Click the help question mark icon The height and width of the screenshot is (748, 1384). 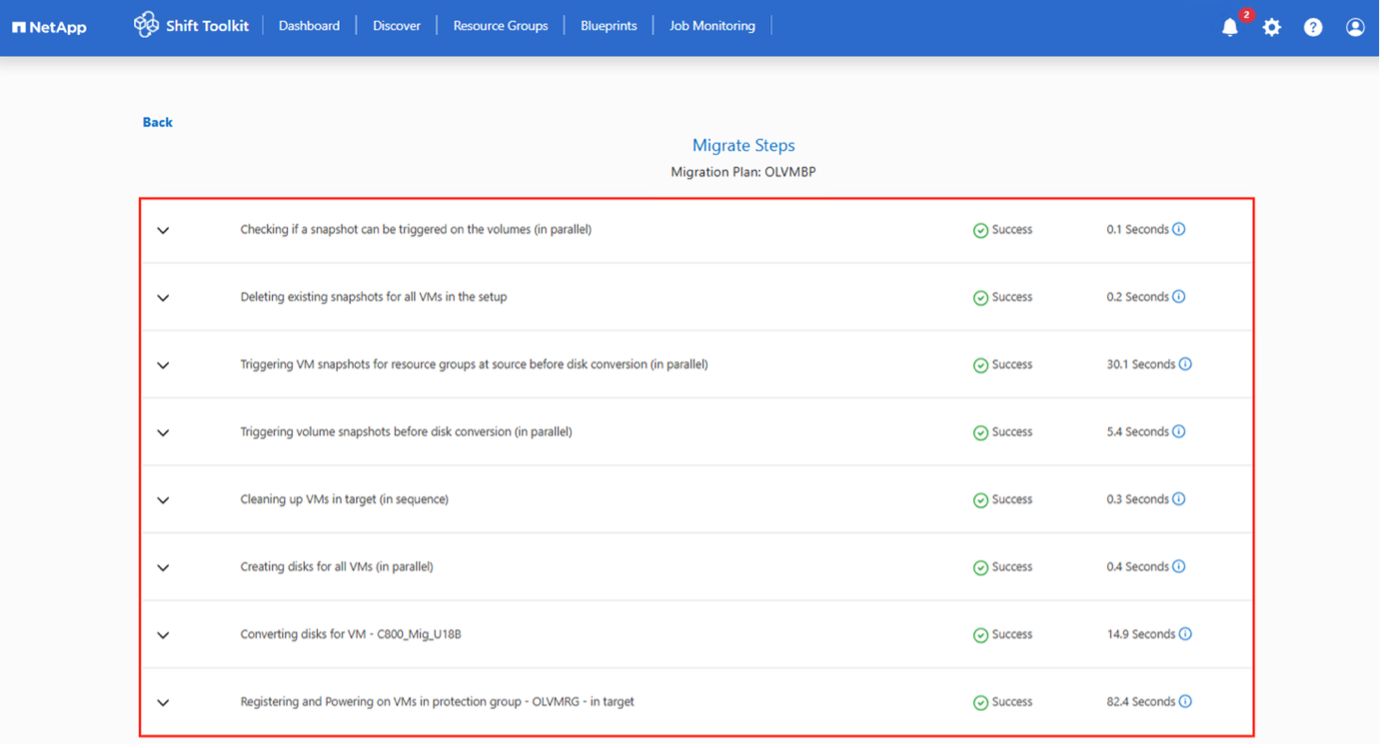click(1313, 28)
